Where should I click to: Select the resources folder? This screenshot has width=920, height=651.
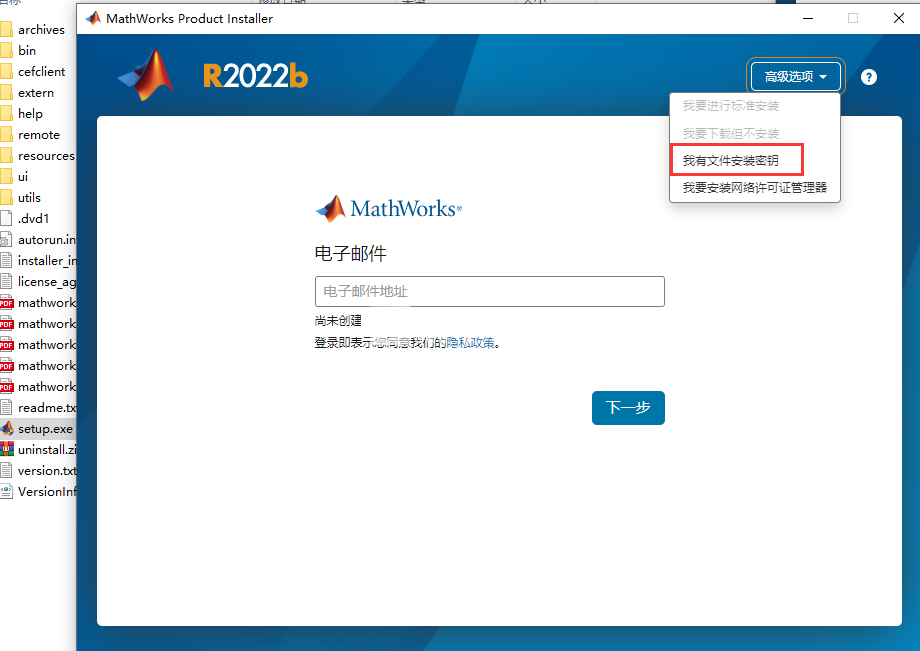click(39, 156)
